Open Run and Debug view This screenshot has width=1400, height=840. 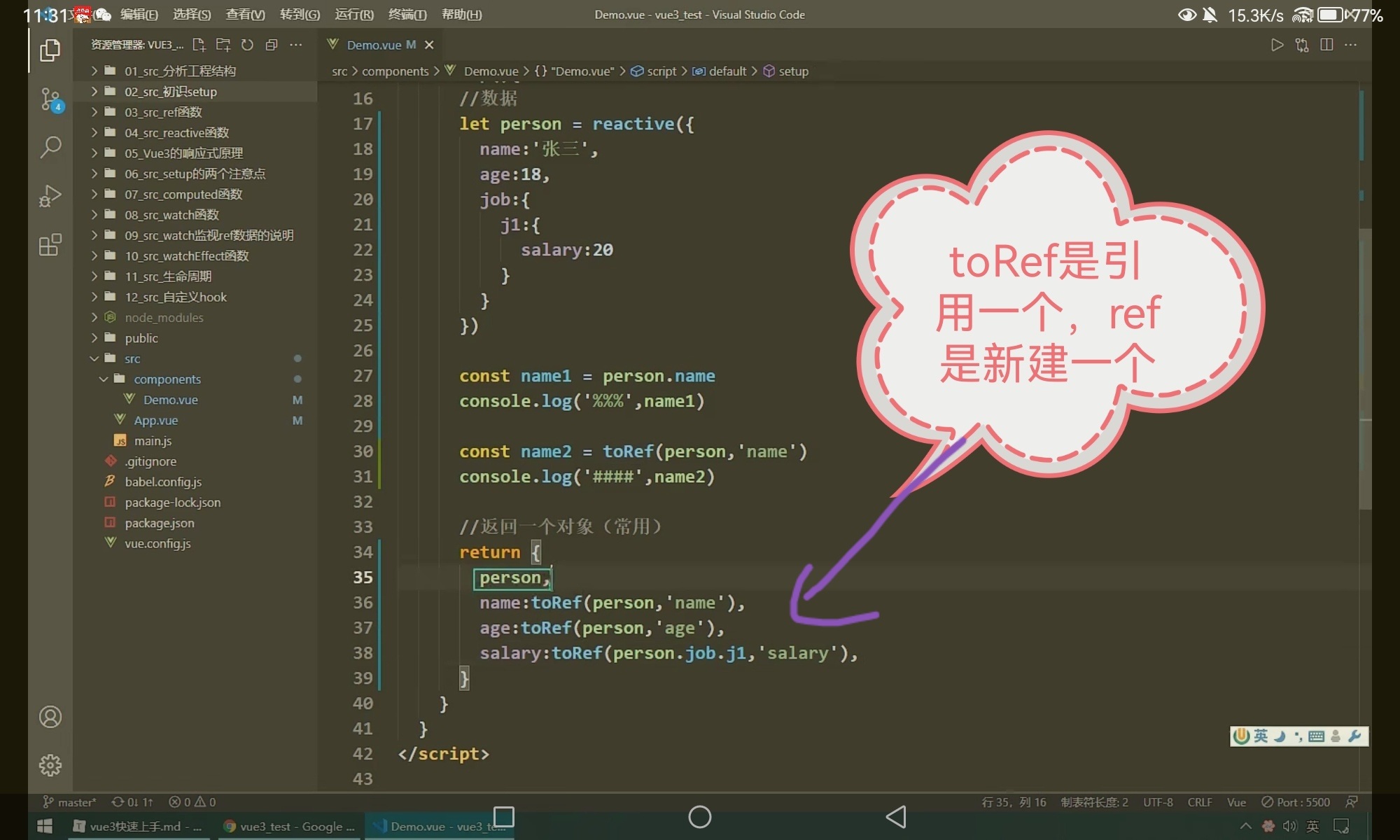pyautogui.click(x=50, y=196)
